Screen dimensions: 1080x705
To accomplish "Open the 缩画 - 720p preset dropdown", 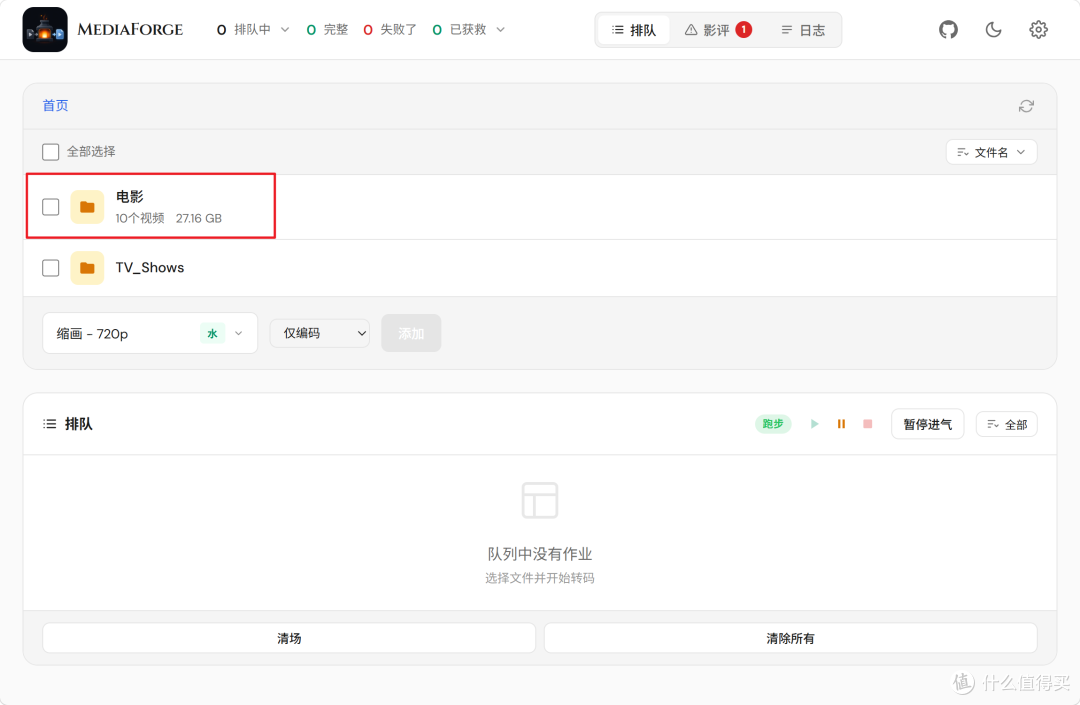I will coord(150,333).
